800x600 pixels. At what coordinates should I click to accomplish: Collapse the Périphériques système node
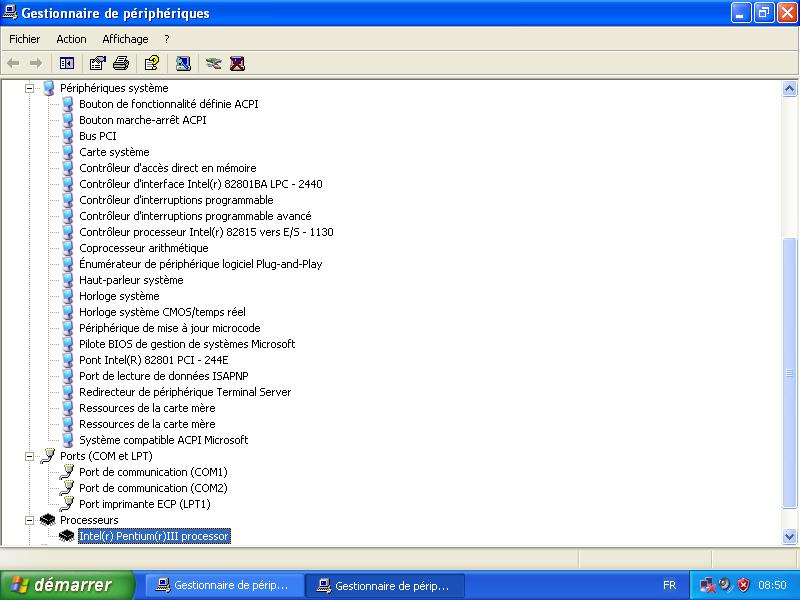coord(30,88)
